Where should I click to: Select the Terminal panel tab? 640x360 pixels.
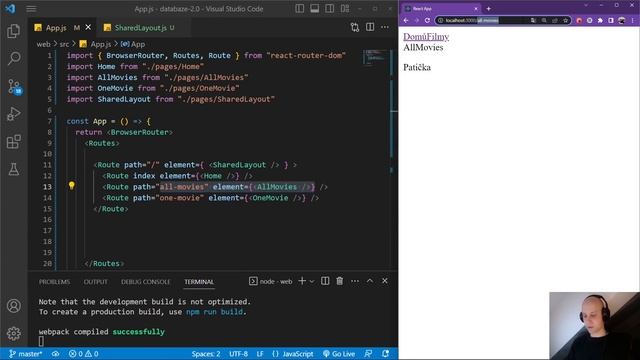[x=199, y=282]
